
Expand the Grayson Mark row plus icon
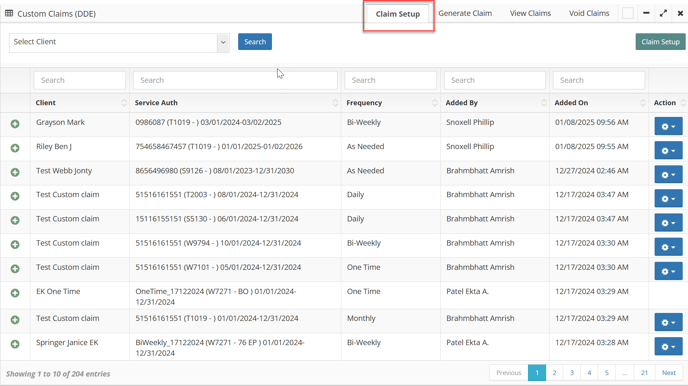[x=15, y=124]
